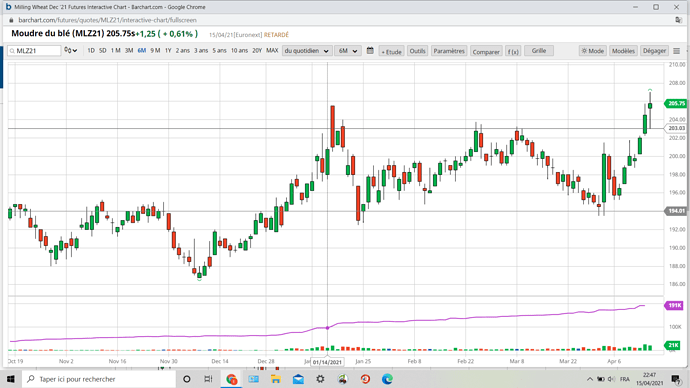This screenshot has width=690, height=388.
Task: Click the Windows taskbar search box
Action: [x=99, y=379]
